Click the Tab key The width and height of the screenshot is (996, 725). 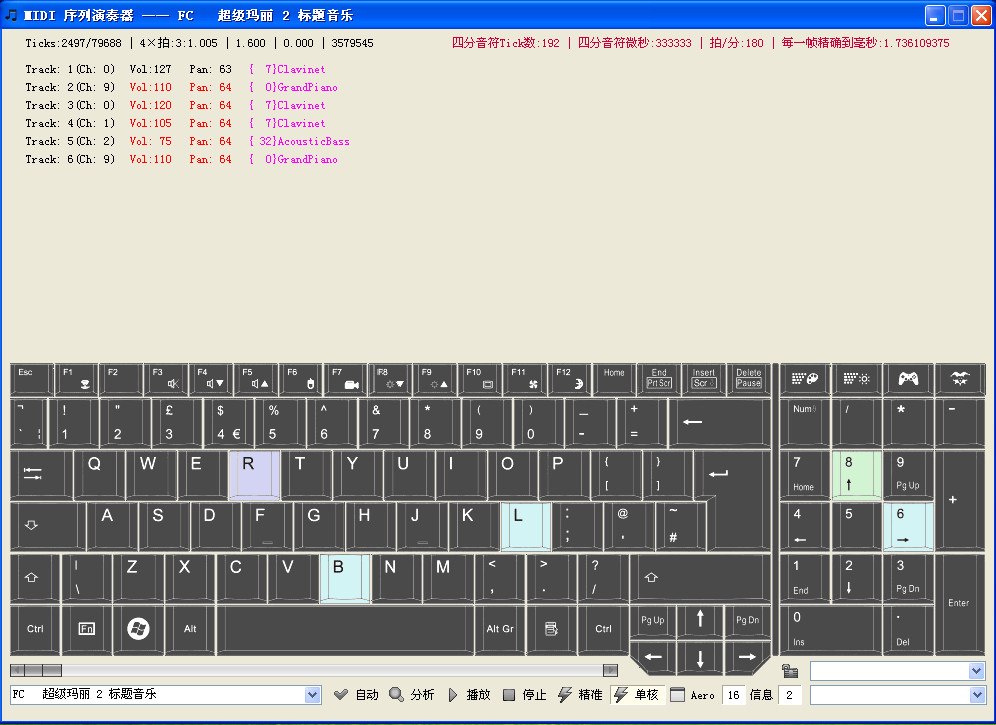pos(41,474)
